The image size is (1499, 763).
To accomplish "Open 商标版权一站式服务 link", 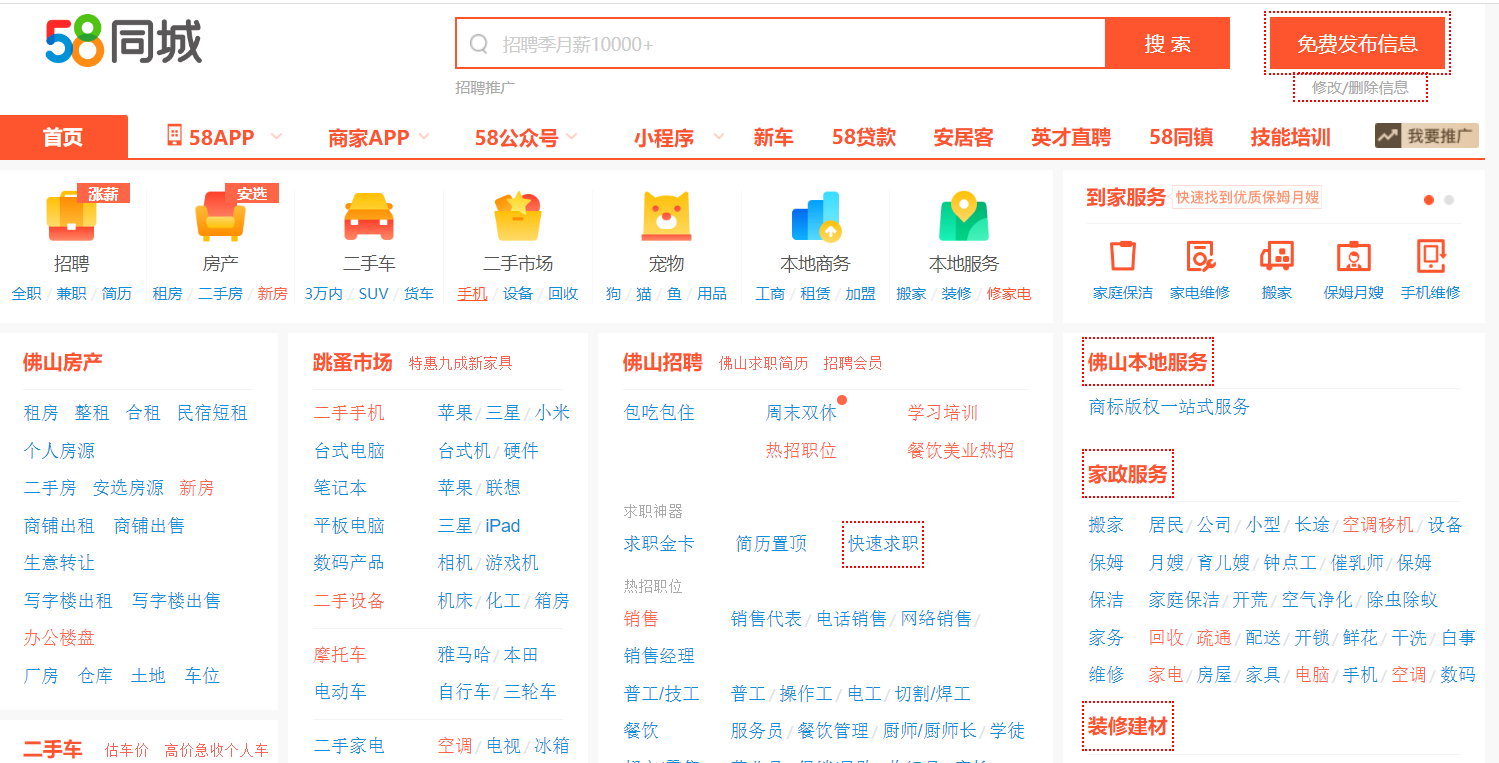I will [1169, 407].
